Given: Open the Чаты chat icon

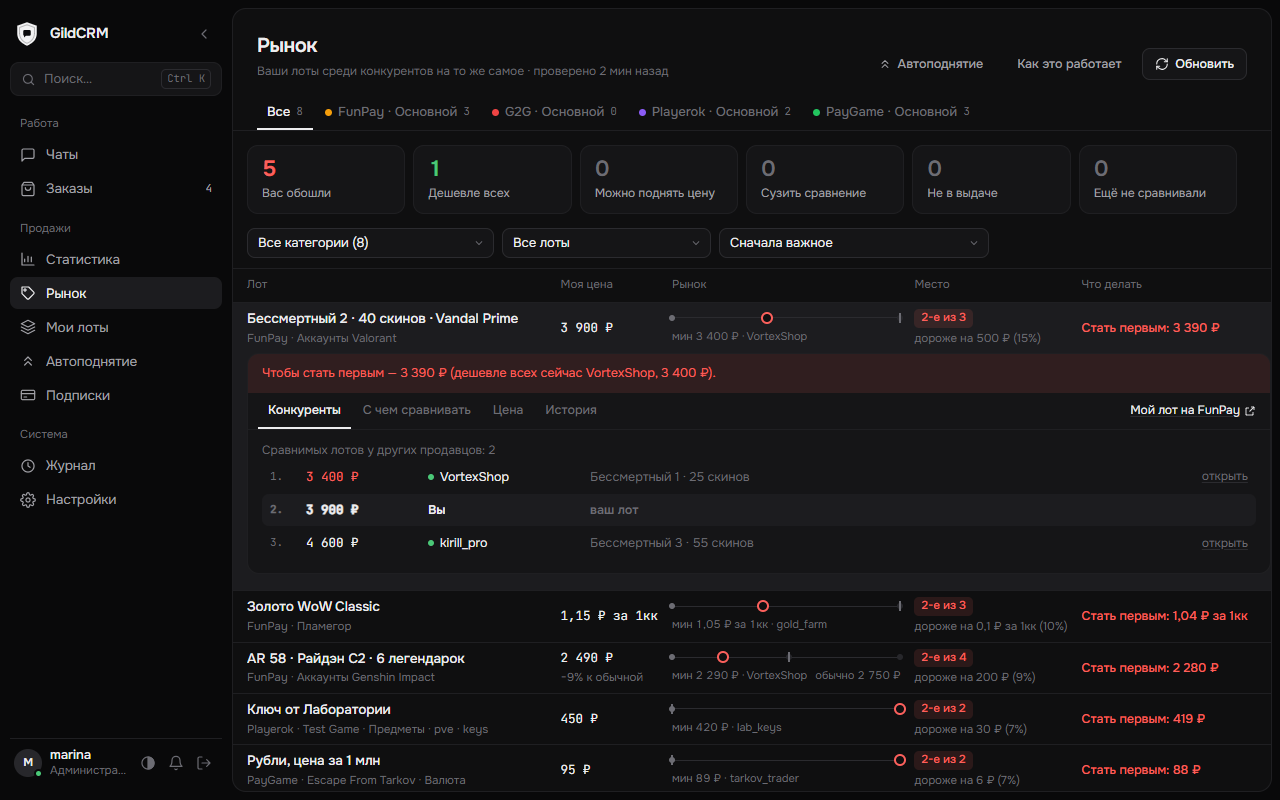Looking at the screenshot, I should (x=28, y=155).
